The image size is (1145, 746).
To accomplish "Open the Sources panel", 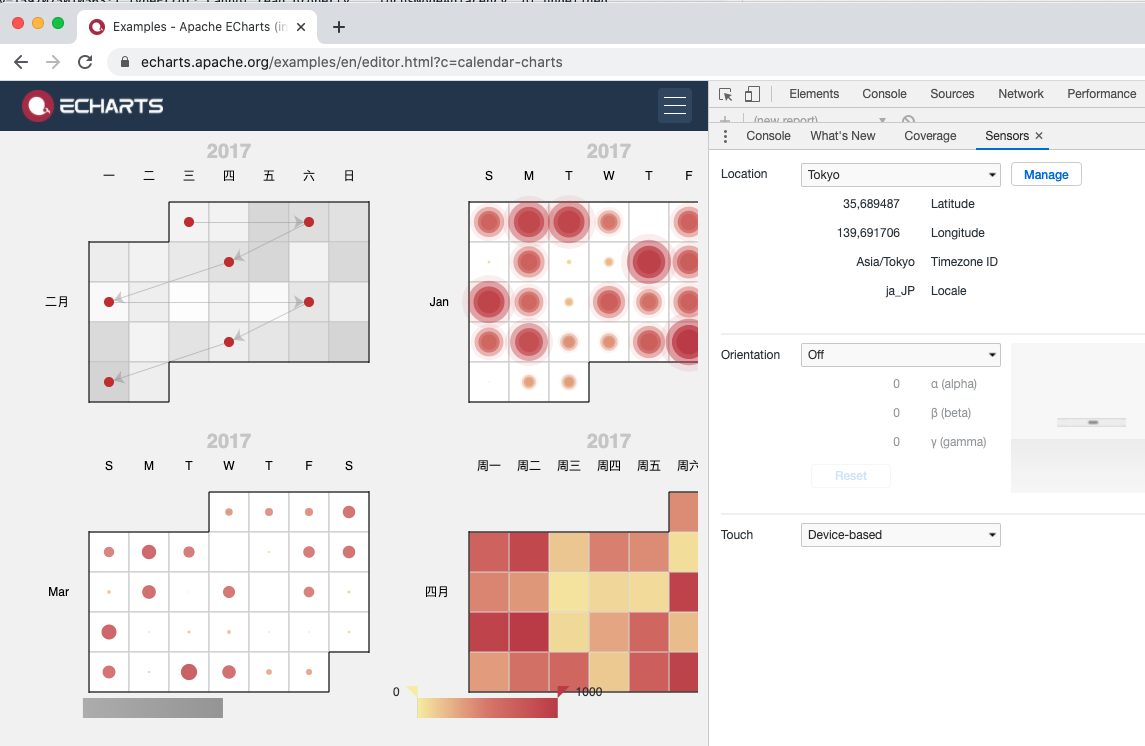I will 951,93.
